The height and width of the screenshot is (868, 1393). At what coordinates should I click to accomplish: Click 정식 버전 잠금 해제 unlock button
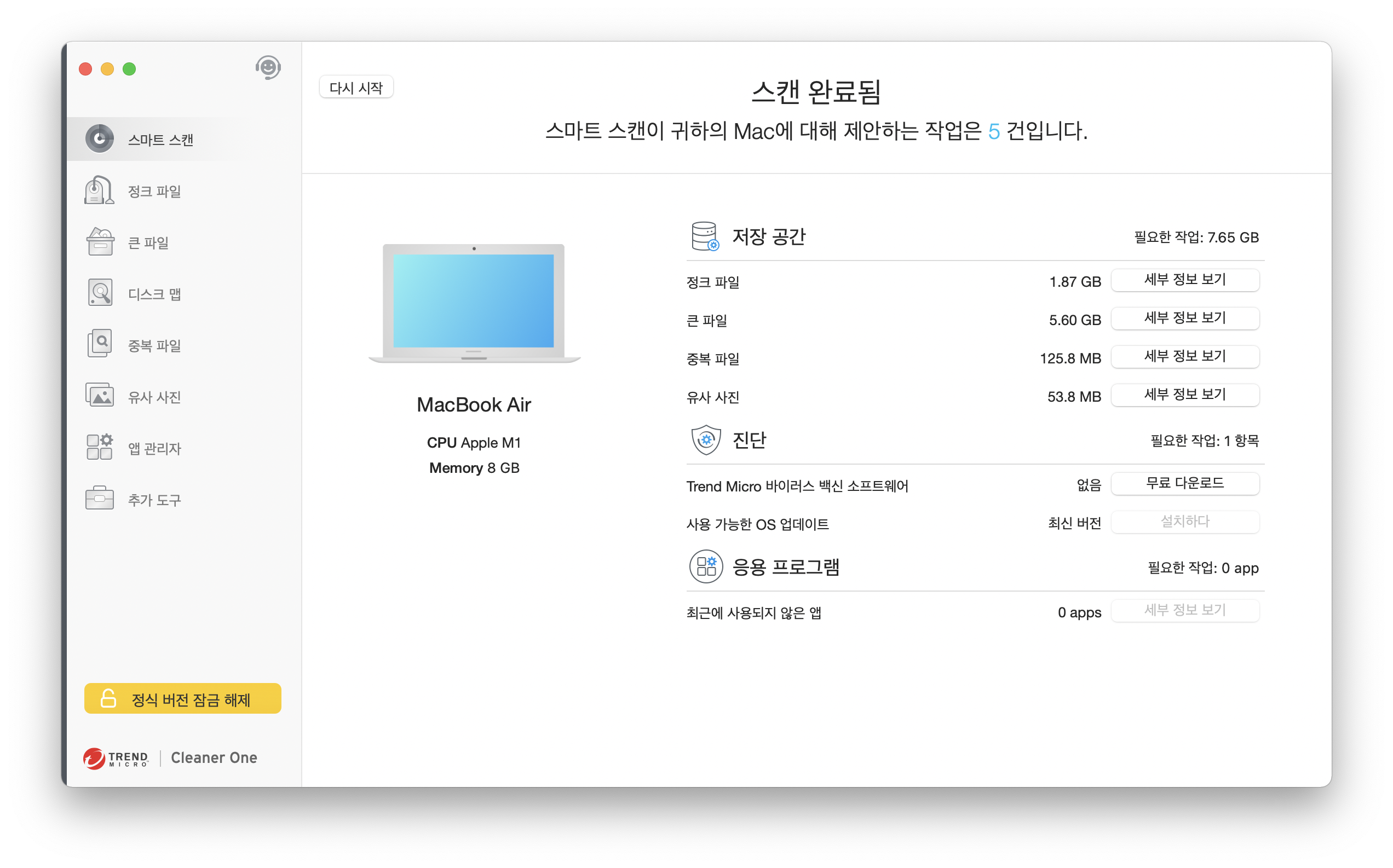point(182,699)
